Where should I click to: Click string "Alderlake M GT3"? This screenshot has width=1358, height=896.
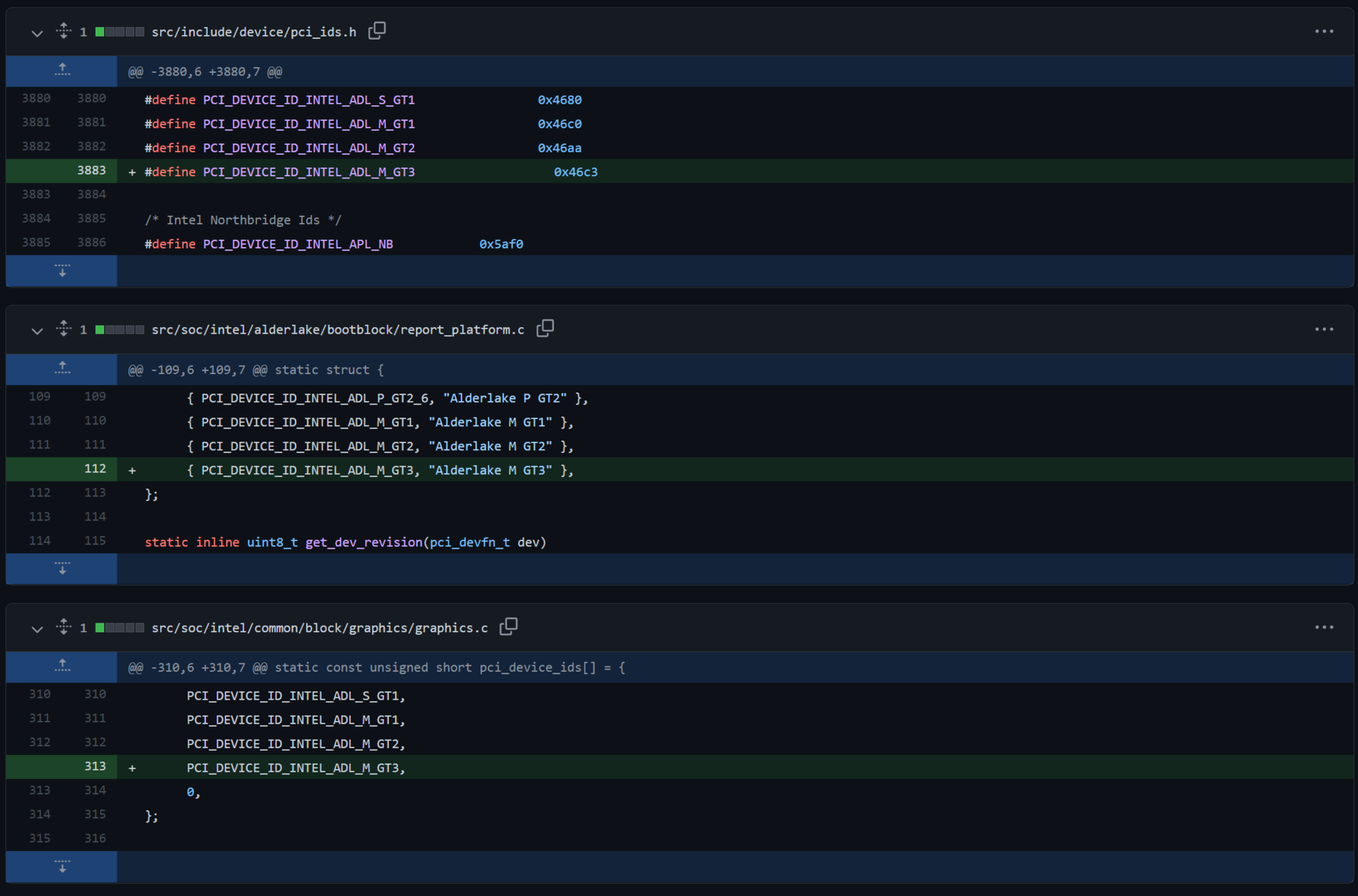click(490, 470)
